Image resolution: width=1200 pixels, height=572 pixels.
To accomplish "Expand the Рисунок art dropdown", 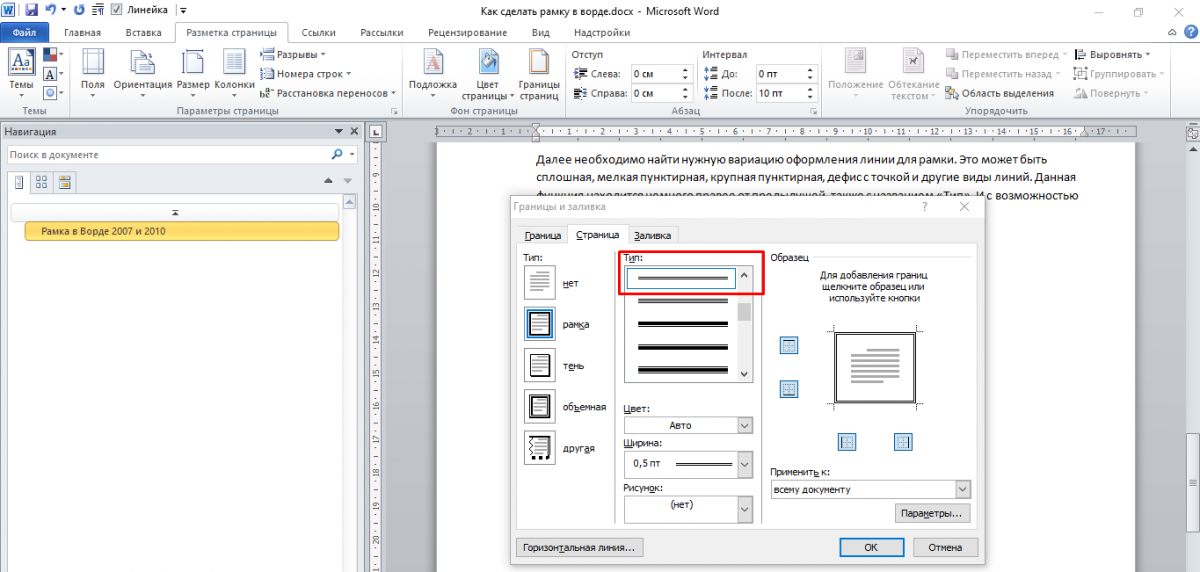I will tap(744, 509).
